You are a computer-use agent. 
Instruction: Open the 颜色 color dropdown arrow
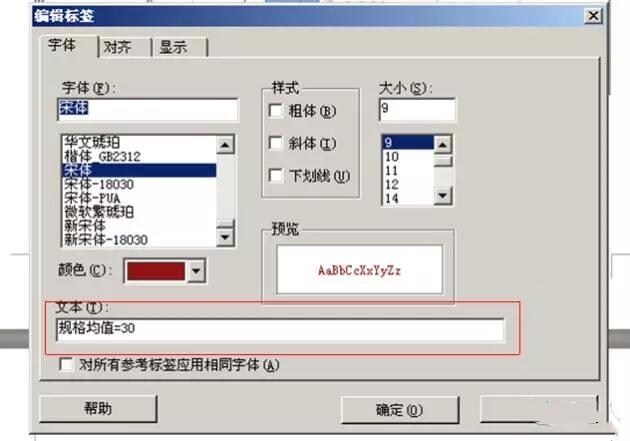tap(196, 271)
